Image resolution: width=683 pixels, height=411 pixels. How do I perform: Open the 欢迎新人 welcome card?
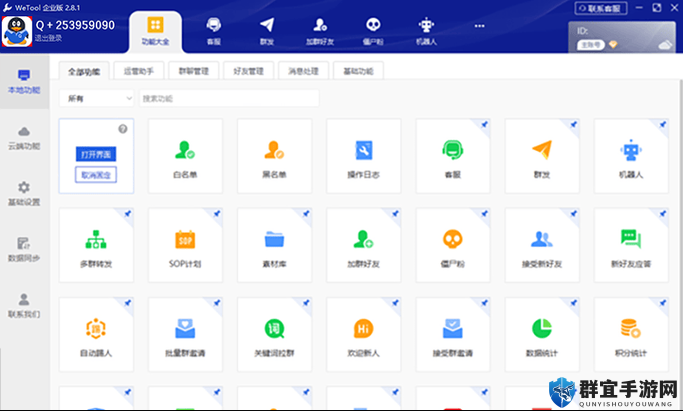tap(364, 334)
